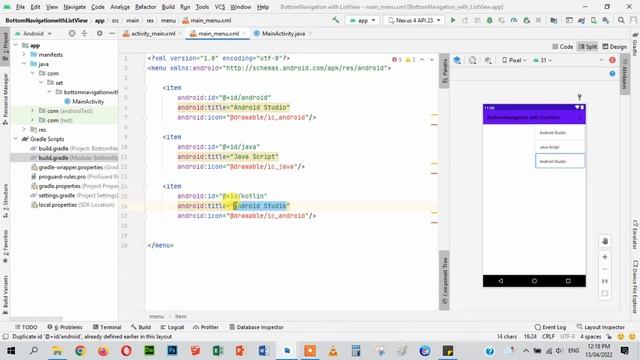The height and width of the screenshot is (360, 640).
Task: Click the red error indicator in preview
Action: 612,60
